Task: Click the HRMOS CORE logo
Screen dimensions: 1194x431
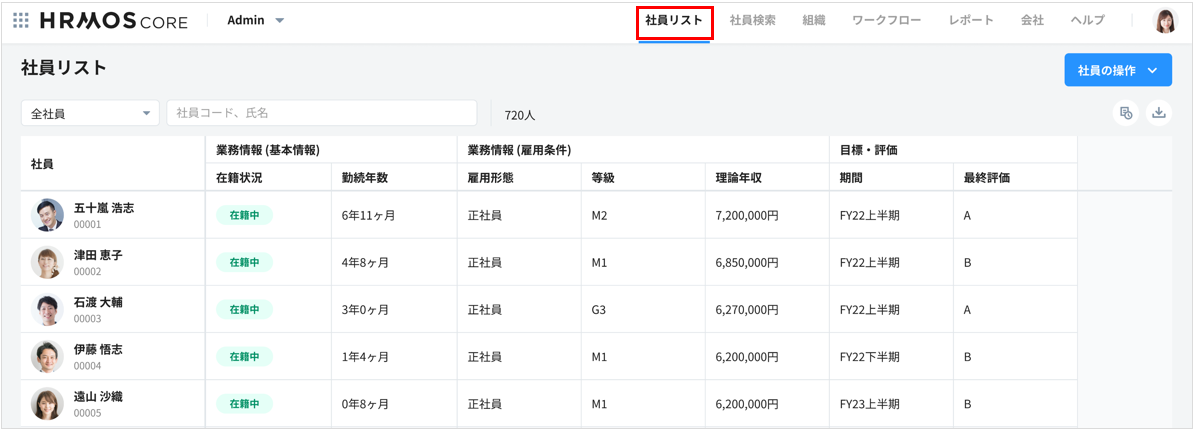Action: click(113, 21)
